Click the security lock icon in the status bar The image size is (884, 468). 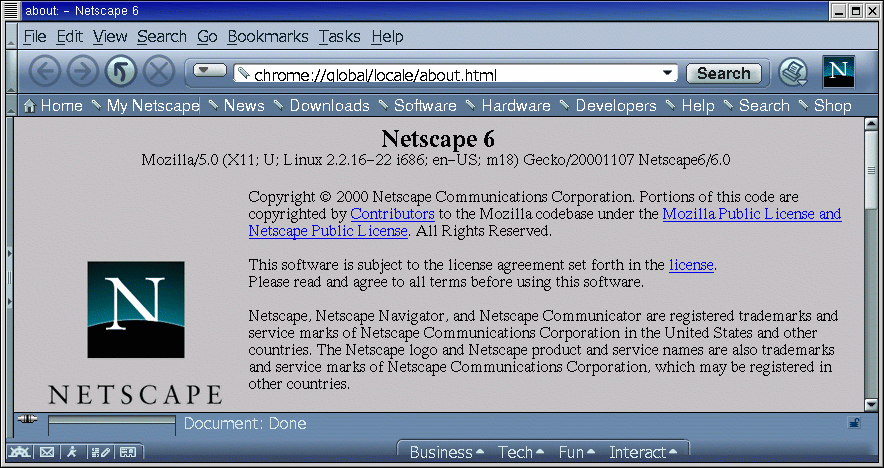pos(854,423)
